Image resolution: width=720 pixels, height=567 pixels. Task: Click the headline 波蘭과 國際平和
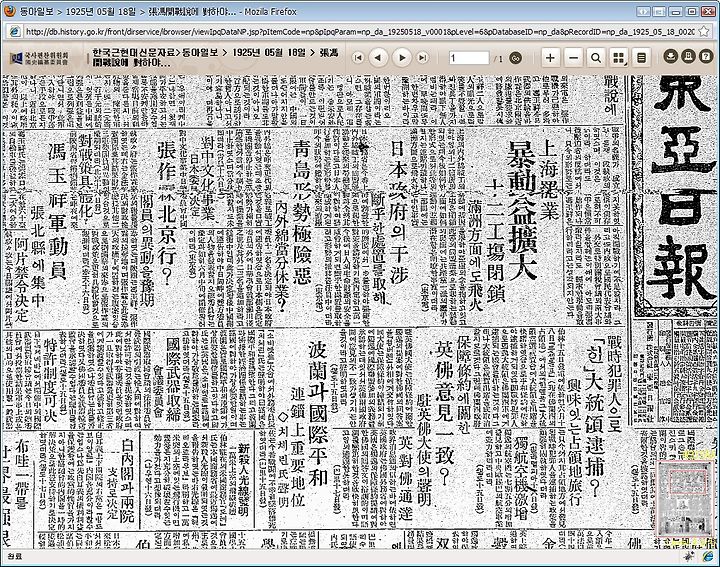tap(318, 413)
